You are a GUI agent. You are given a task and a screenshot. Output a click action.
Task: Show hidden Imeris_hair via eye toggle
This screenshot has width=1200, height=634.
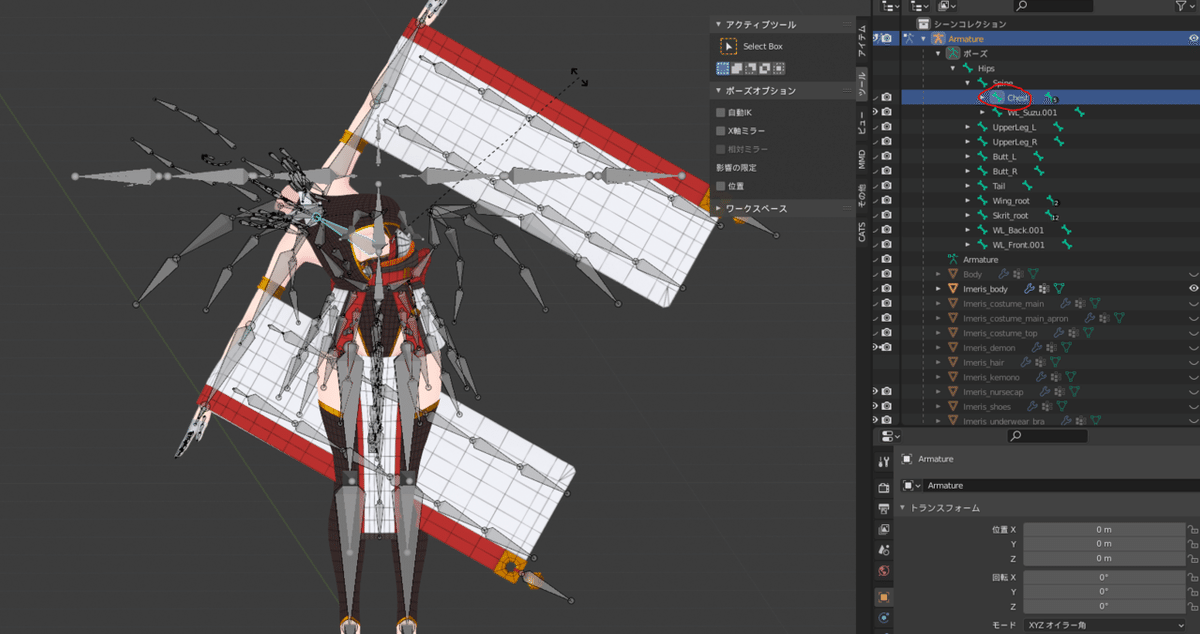coord(1193,362)
